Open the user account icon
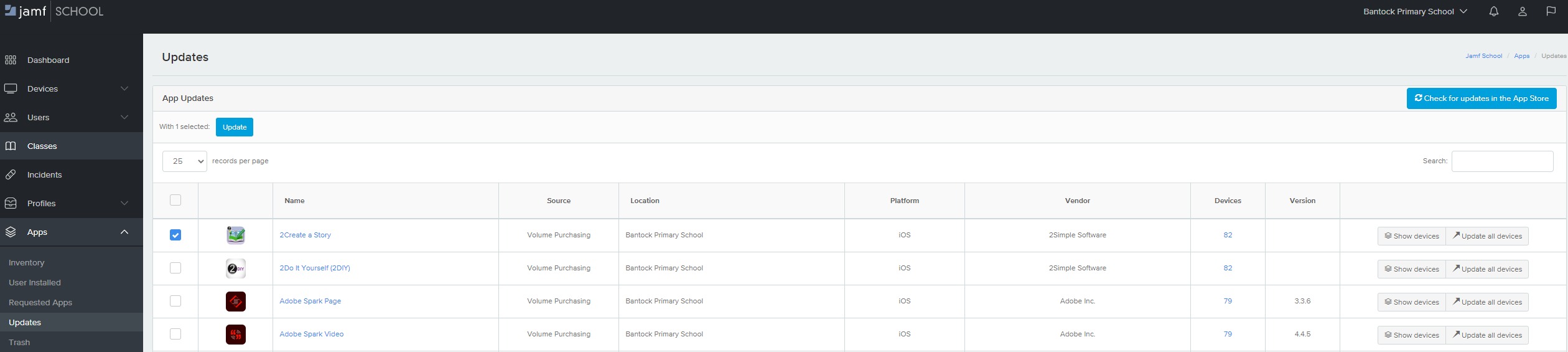The width and height of the screenshot is (1568, 352). [x=1522, y=11]
